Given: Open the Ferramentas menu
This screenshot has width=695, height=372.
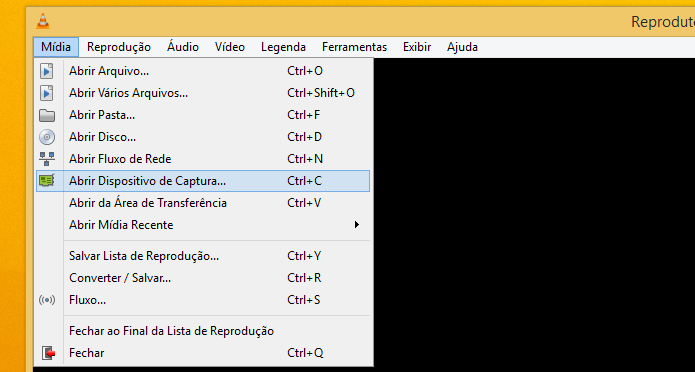Looking at the screenshot, I should tap(354, 47).
